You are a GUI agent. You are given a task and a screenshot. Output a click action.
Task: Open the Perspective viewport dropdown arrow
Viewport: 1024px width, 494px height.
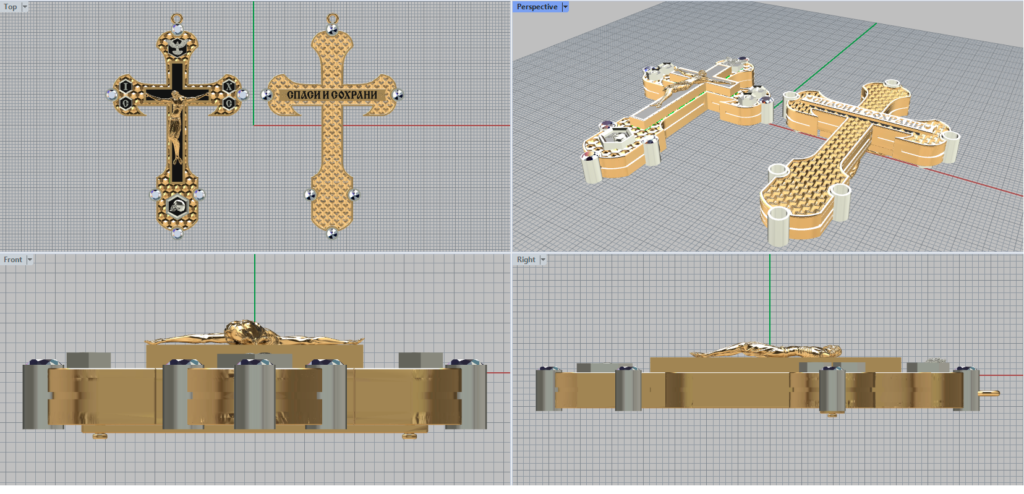(565, 6)
